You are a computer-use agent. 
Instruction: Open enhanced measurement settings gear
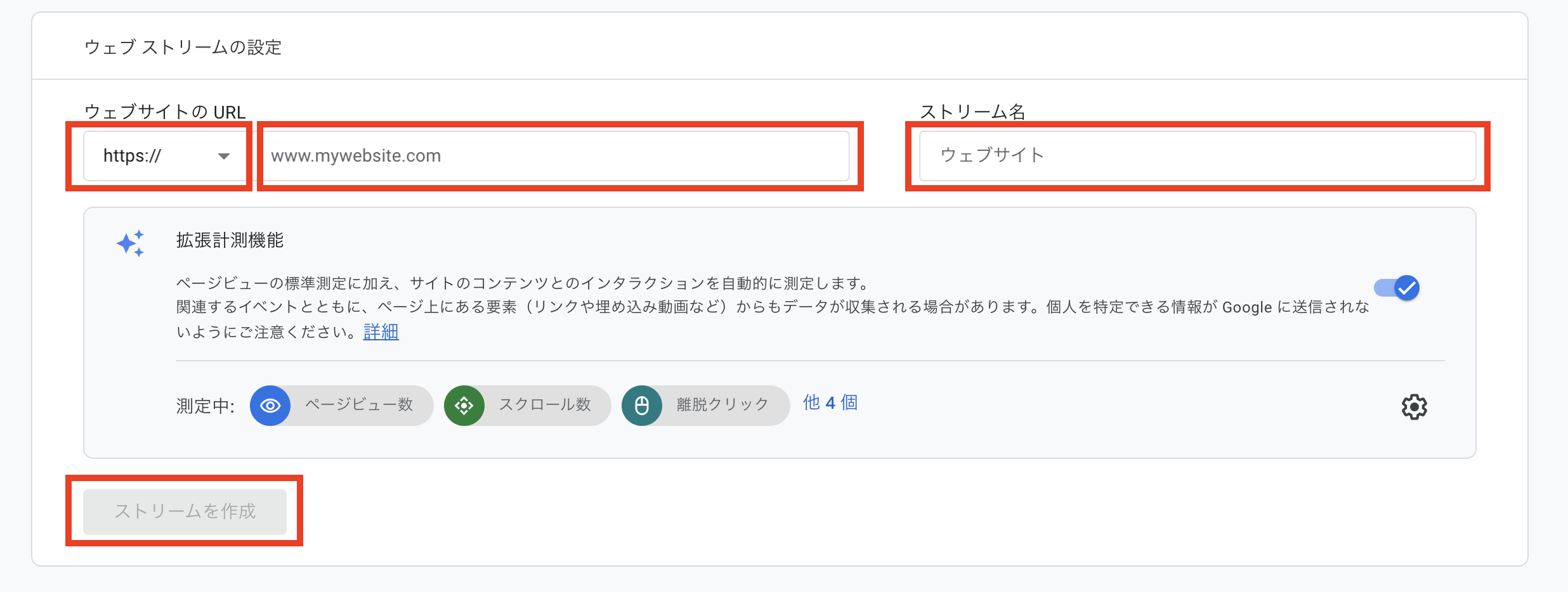1414,407
